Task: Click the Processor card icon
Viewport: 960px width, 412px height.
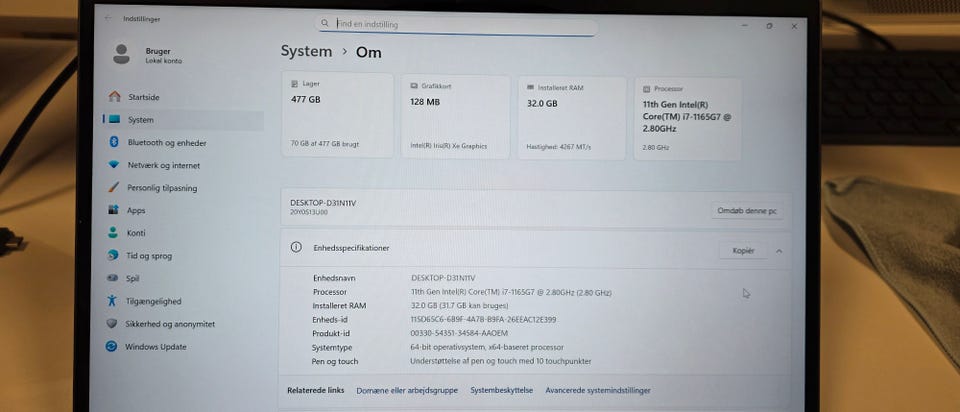Action: (x=647, y=89)
